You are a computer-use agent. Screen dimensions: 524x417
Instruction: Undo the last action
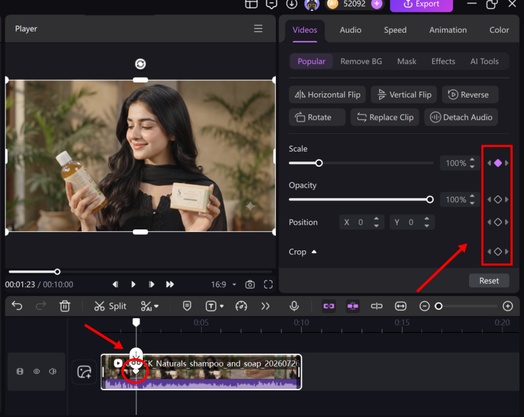coord(17,306)
